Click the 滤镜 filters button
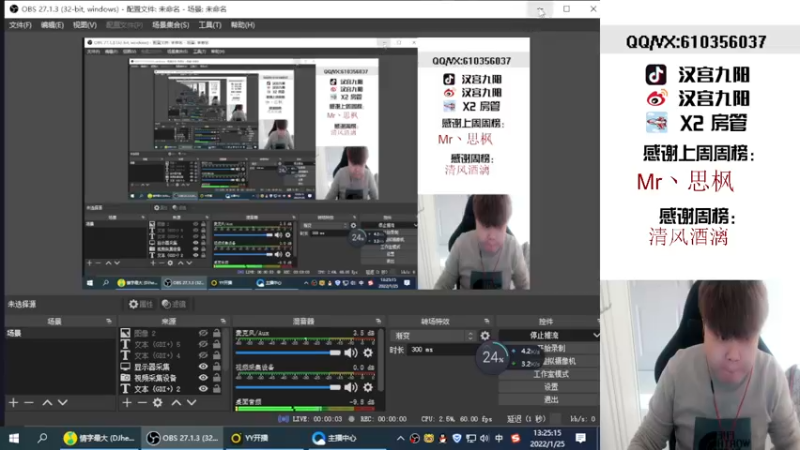 coord(174,304)
